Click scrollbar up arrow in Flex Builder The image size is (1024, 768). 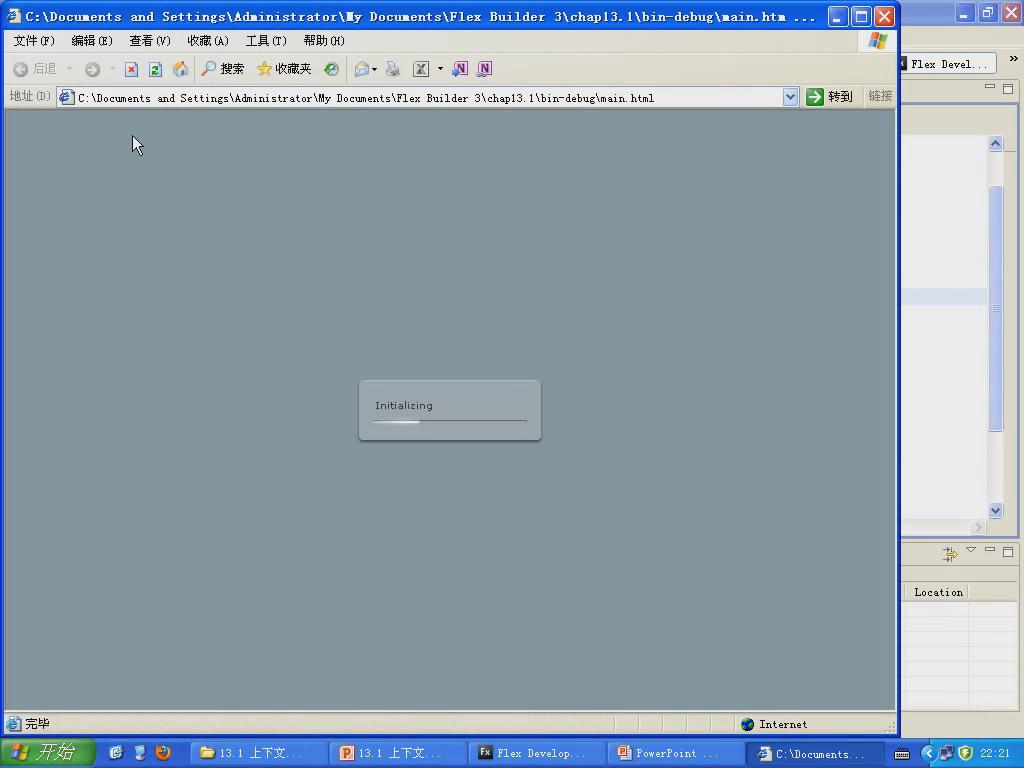pyautogui.click(x=995, y=144)
